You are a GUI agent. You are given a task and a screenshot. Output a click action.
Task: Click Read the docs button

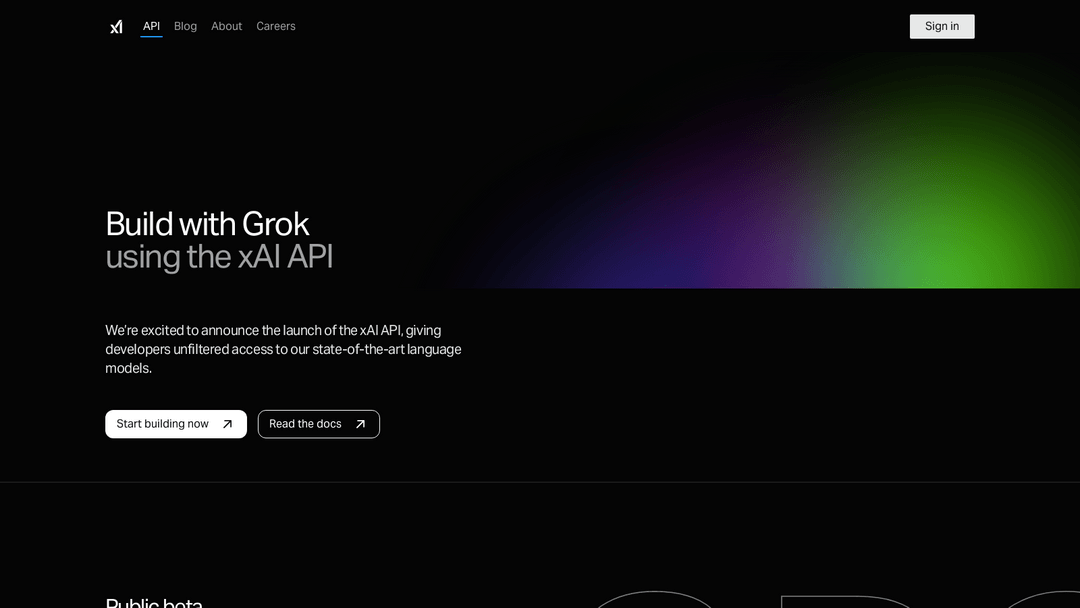click(x=318, y=424)
